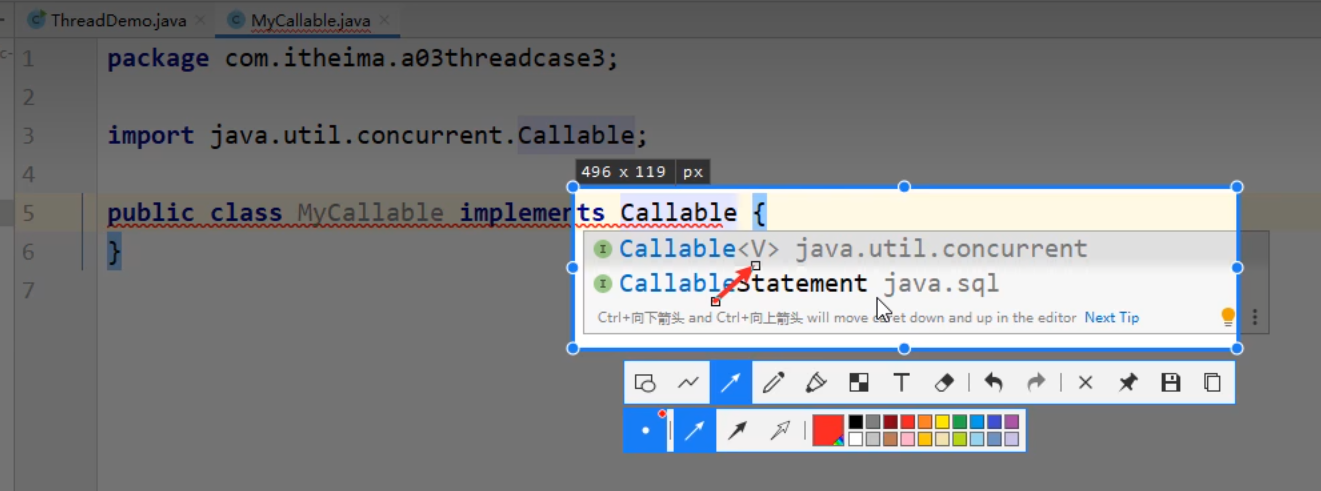Screen dimensions: 1321x491
Task: Select the rectangle/ellipse shape tool
Action: pyautogui.click(x=645, y=383)
